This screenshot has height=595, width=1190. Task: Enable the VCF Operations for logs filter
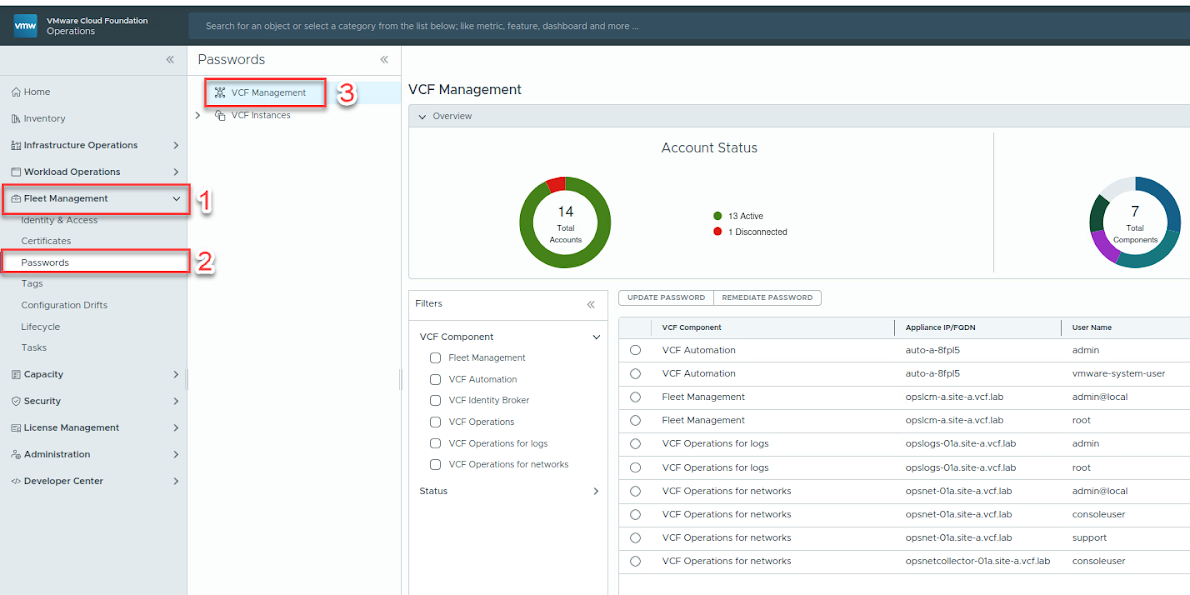pyautogui.click(x=435, y=443)
